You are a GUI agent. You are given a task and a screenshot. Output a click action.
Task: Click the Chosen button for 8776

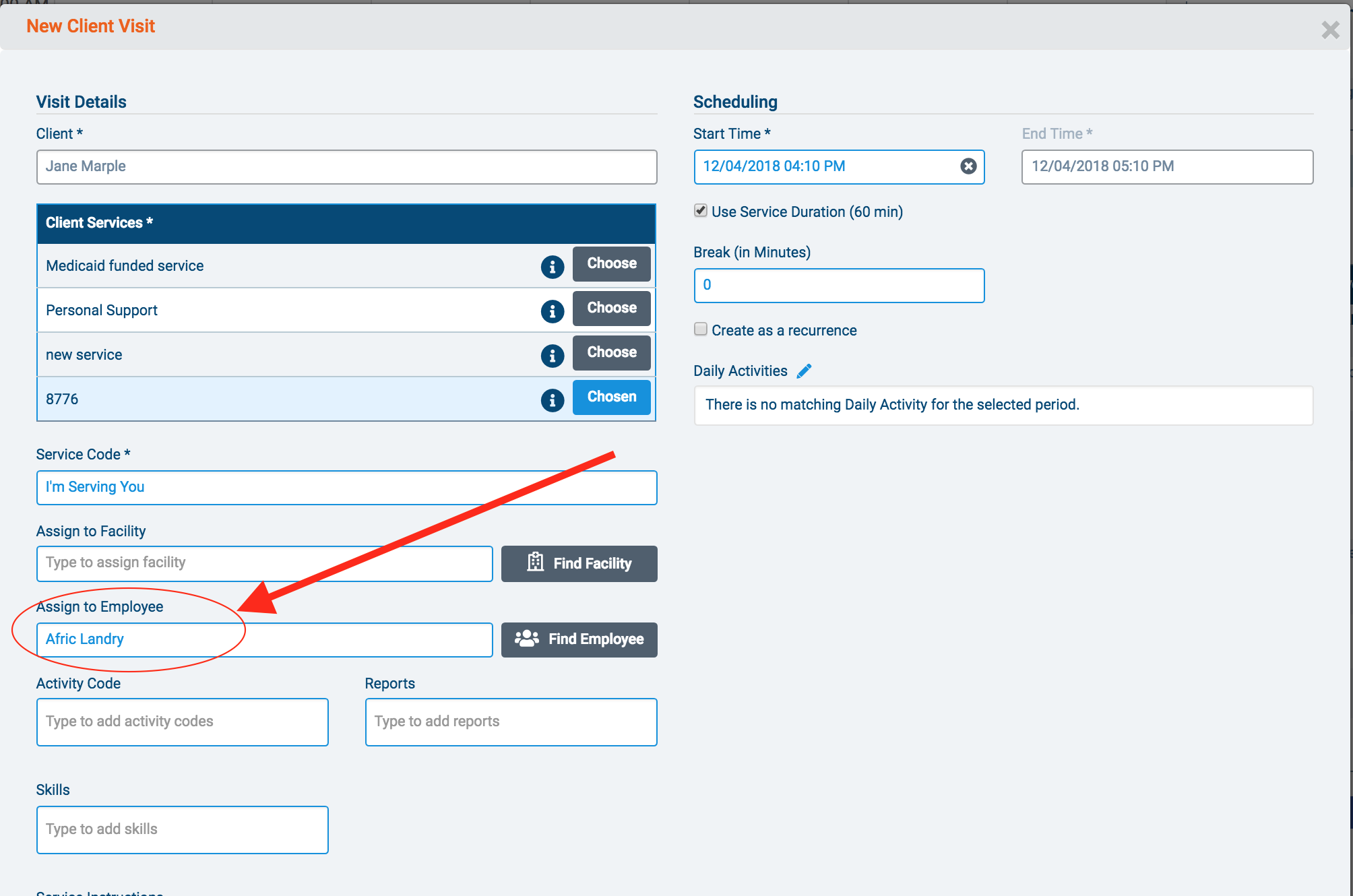click(x=612, y=397)
